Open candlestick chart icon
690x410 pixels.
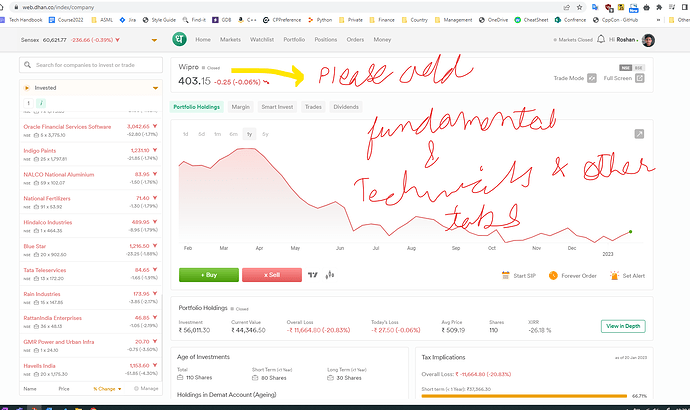(330, 275)
